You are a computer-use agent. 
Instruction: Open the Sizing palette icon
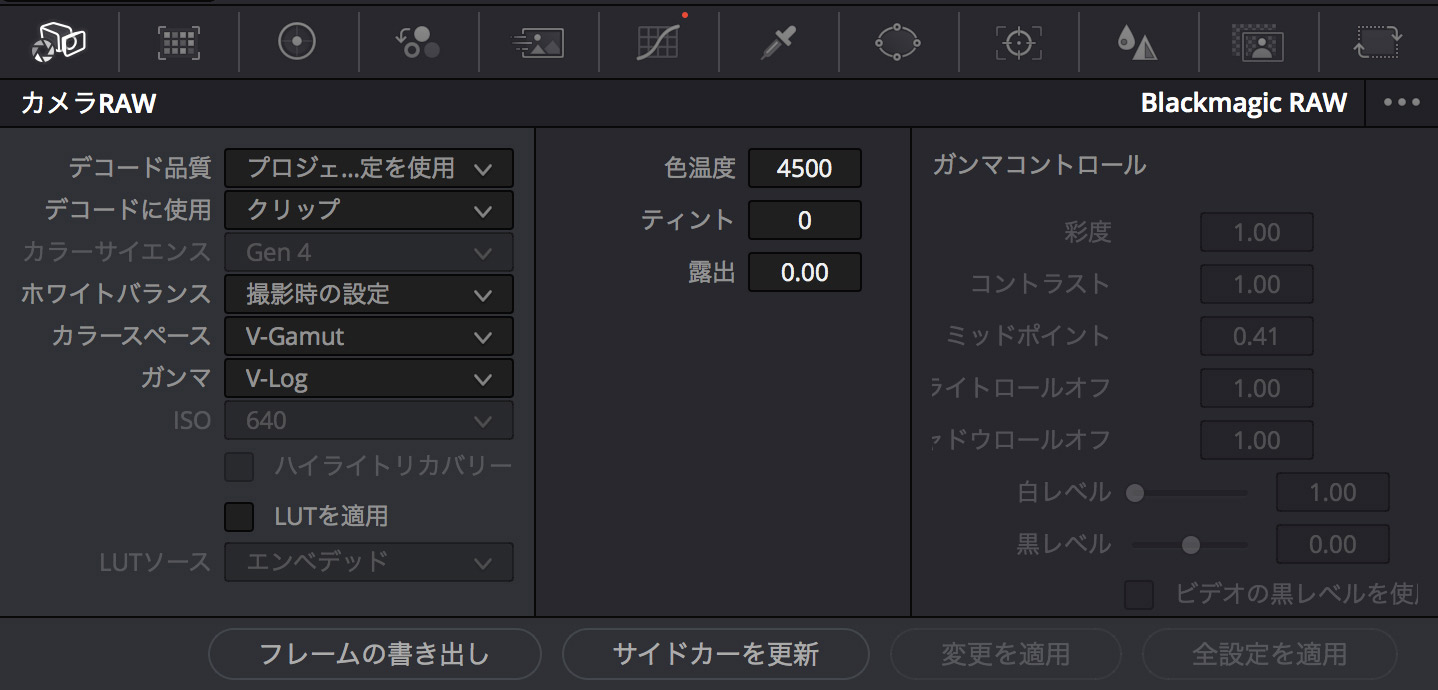(x=1375, y=42)
